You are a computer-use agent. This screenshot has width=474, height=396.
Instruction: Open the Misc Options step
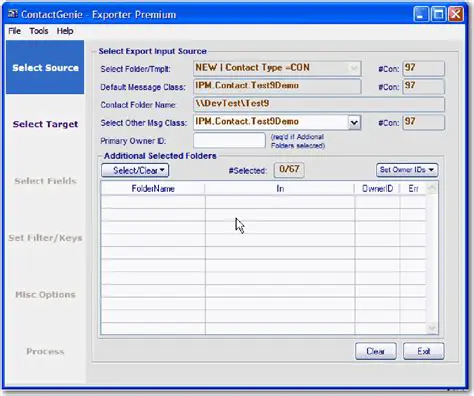point(45,295)
